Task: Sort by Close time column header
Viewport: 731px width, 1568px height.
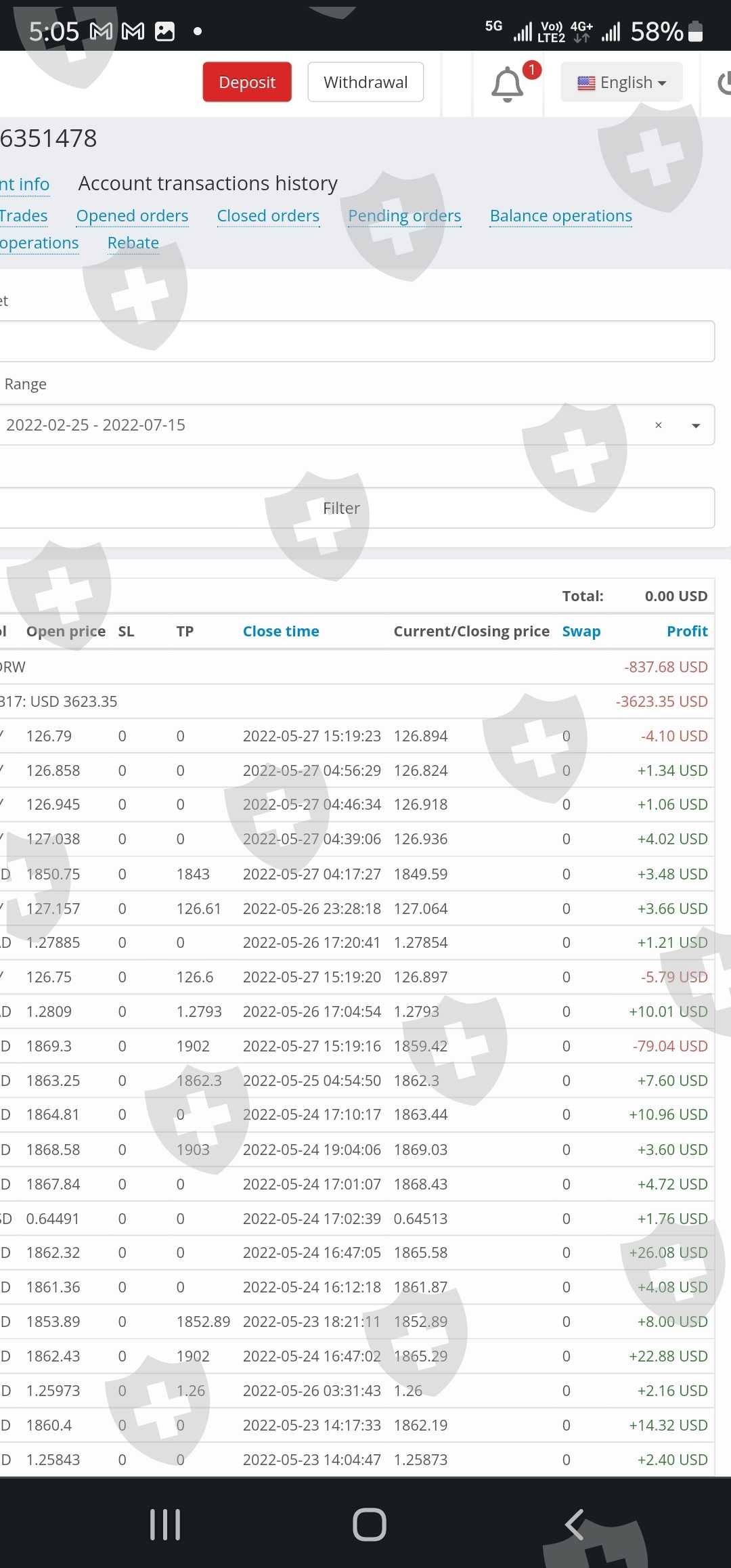Action: click(281, 631)
